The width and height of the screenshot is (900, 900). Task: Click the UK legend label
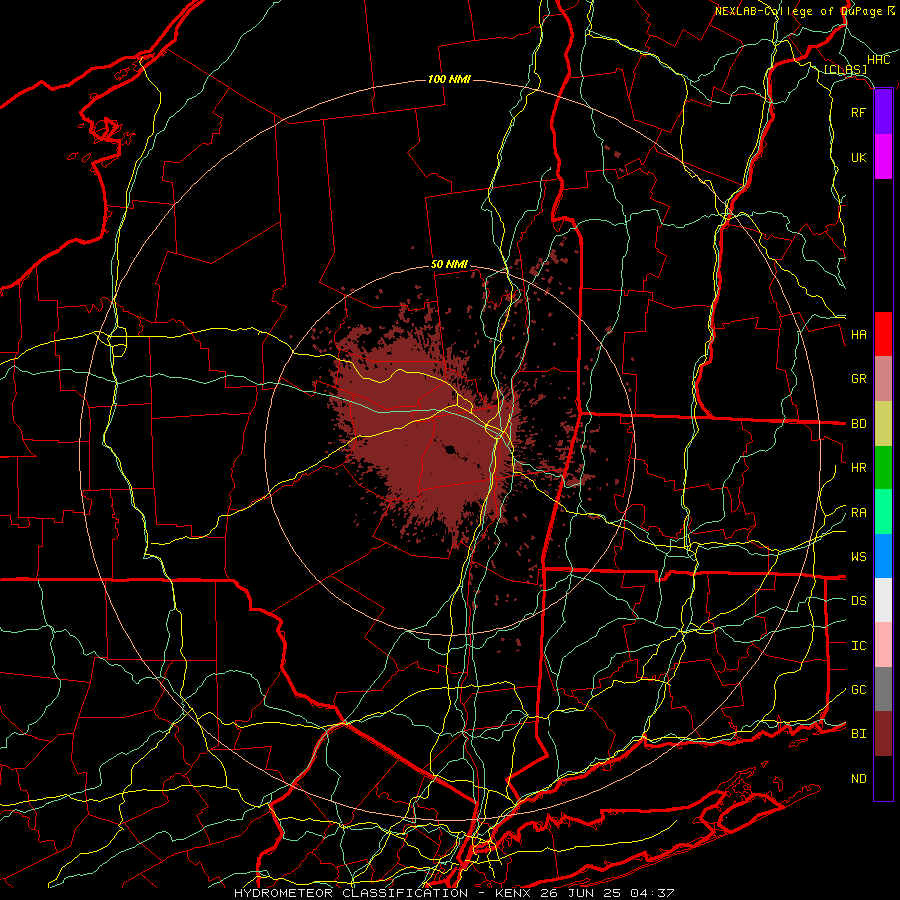point(858,157)
